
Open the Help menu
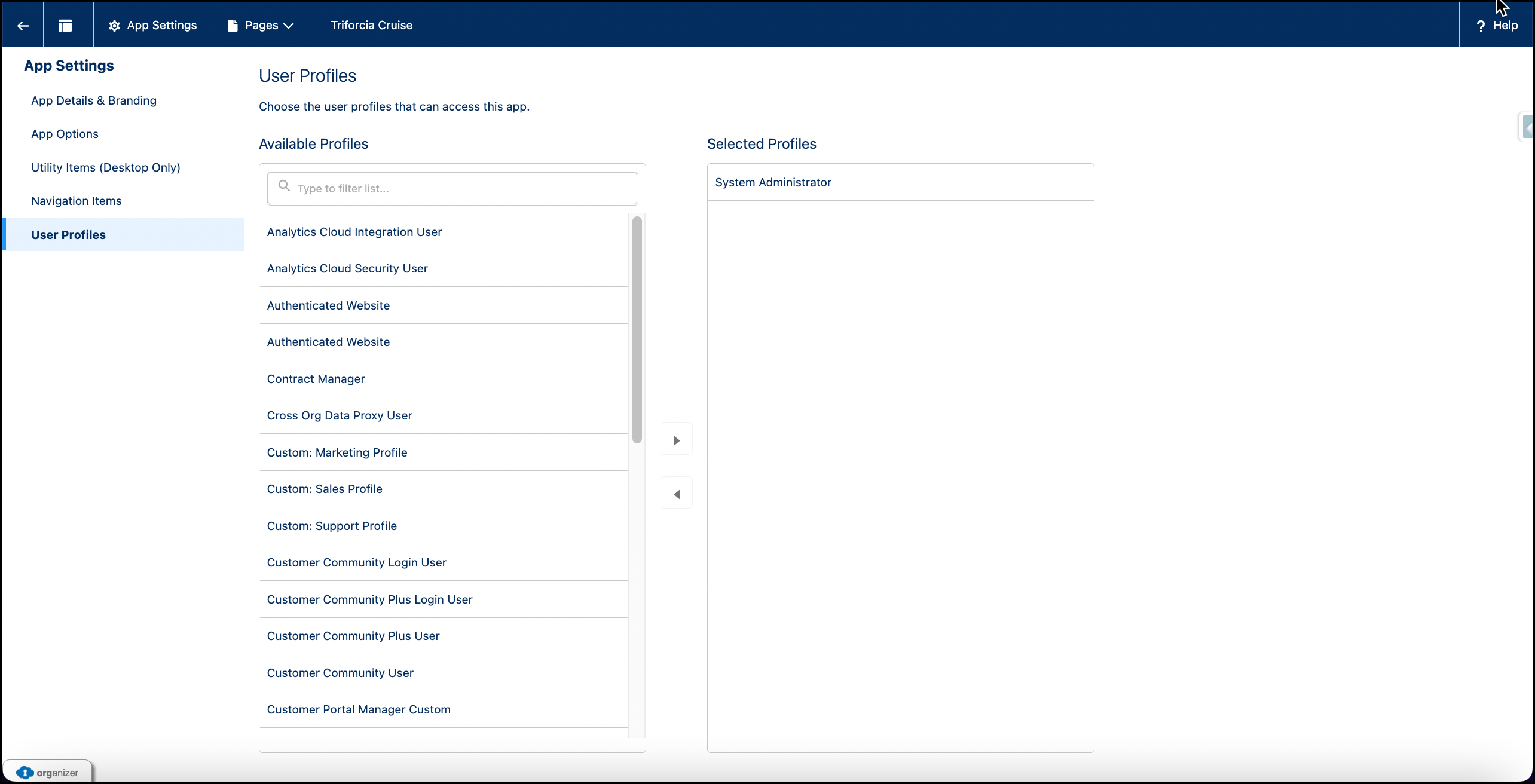click(1497, 25)
